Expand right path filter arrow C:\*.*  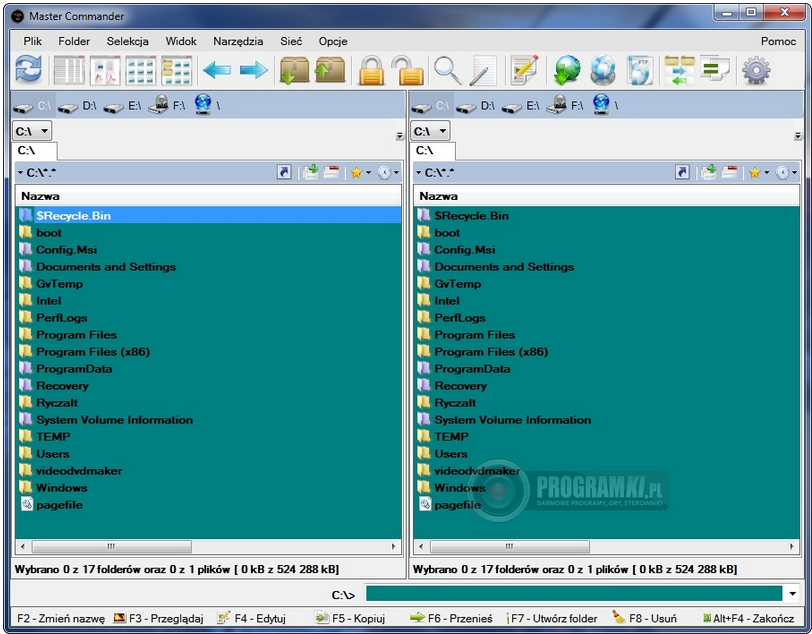click(418, 172)
